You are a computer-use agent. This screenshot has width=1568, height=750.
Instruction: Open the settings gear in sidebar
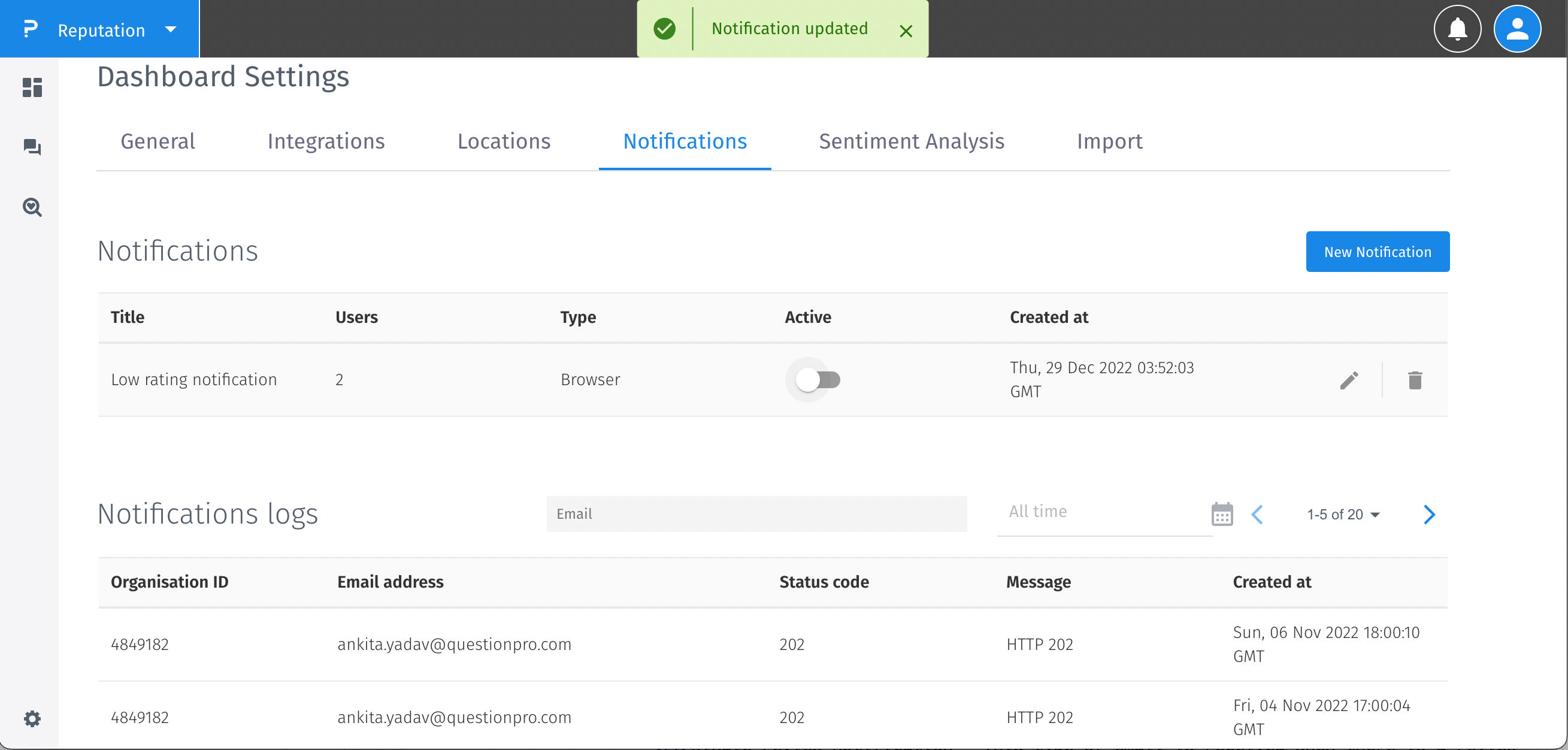[x=32, y=719]
